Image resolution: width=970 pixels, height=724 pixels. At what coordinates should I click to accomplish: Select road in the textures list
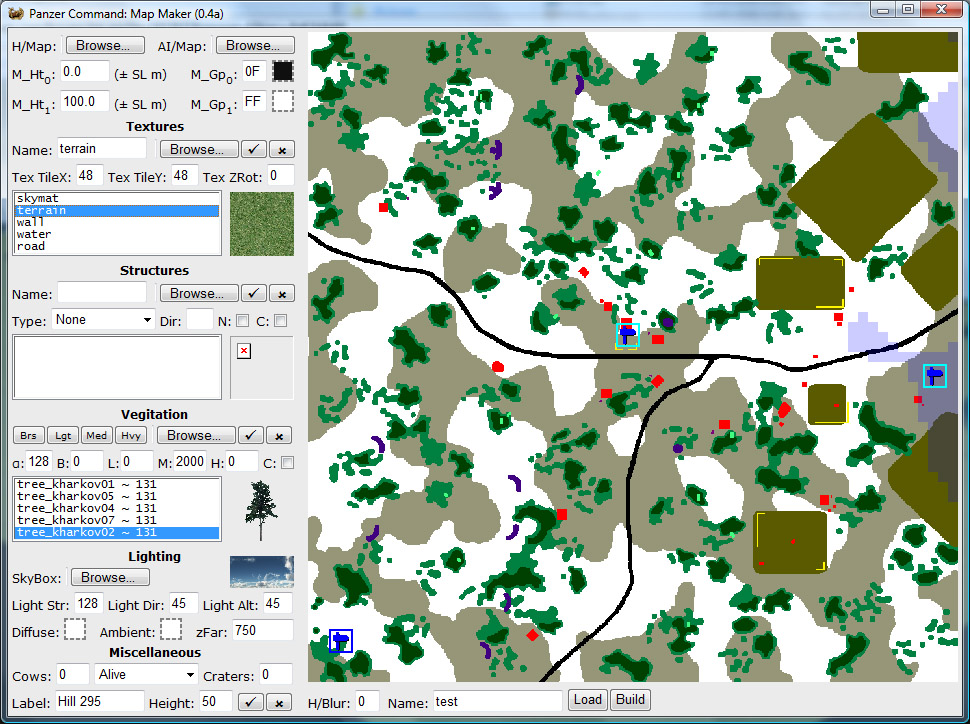[x=117, y=246]
